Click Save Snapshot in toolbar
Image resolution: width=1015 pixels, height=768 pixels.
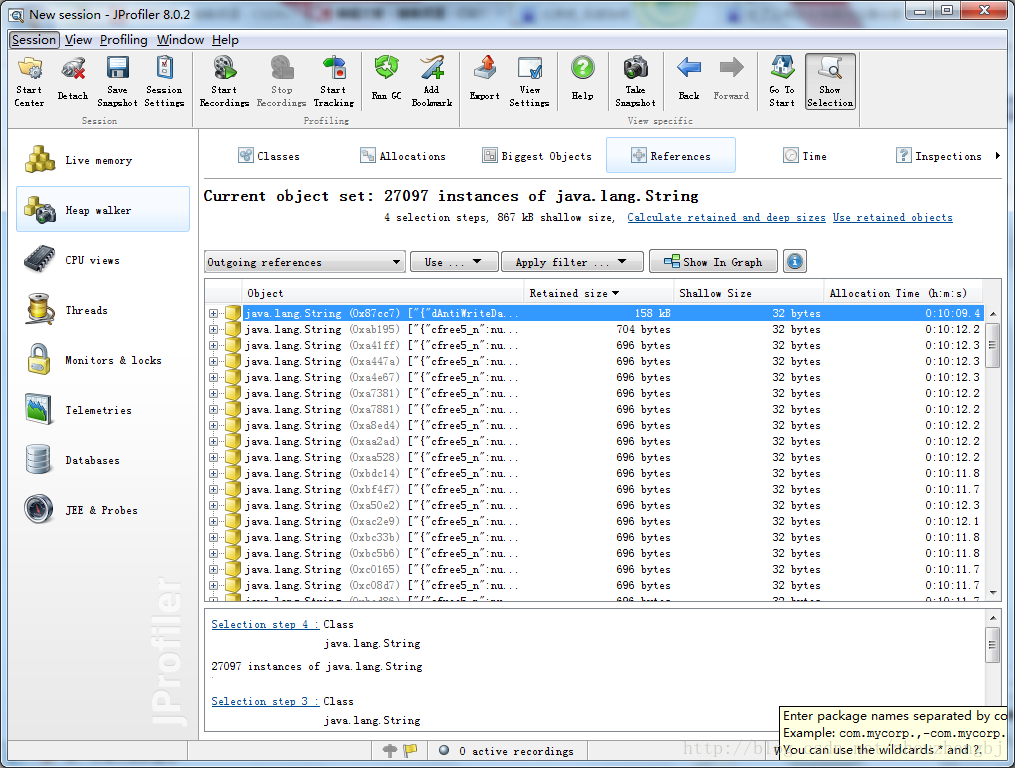click(x=117, y=82)
